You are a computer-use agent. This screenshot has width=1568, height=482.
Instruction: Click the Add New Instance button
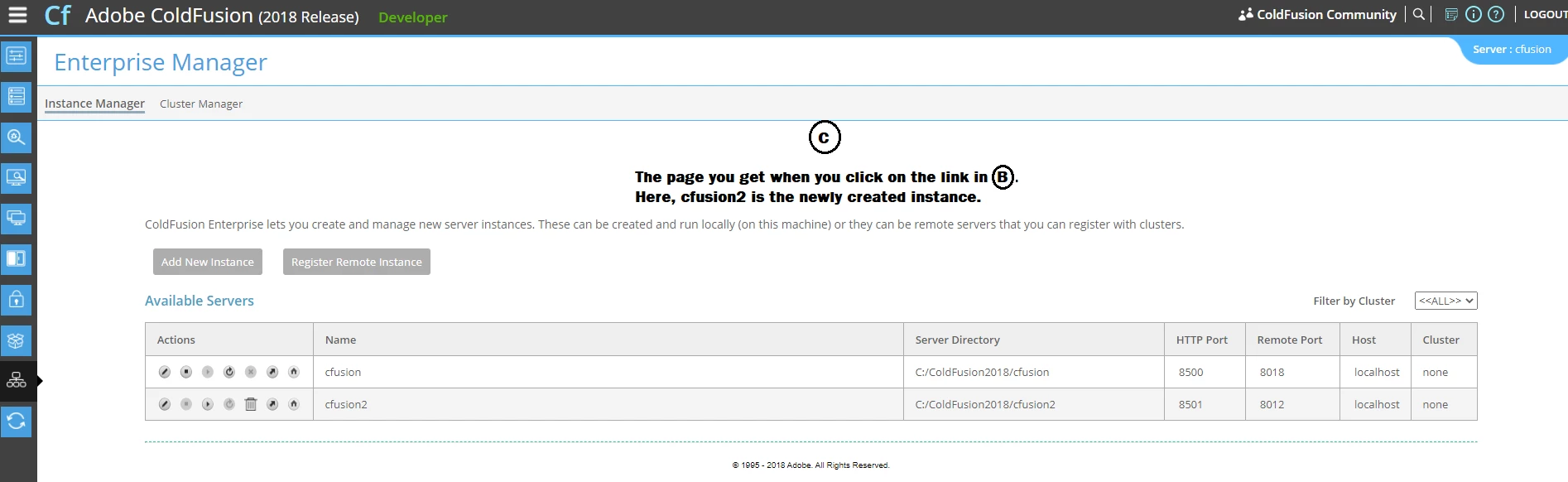click(x=208, y=262)
